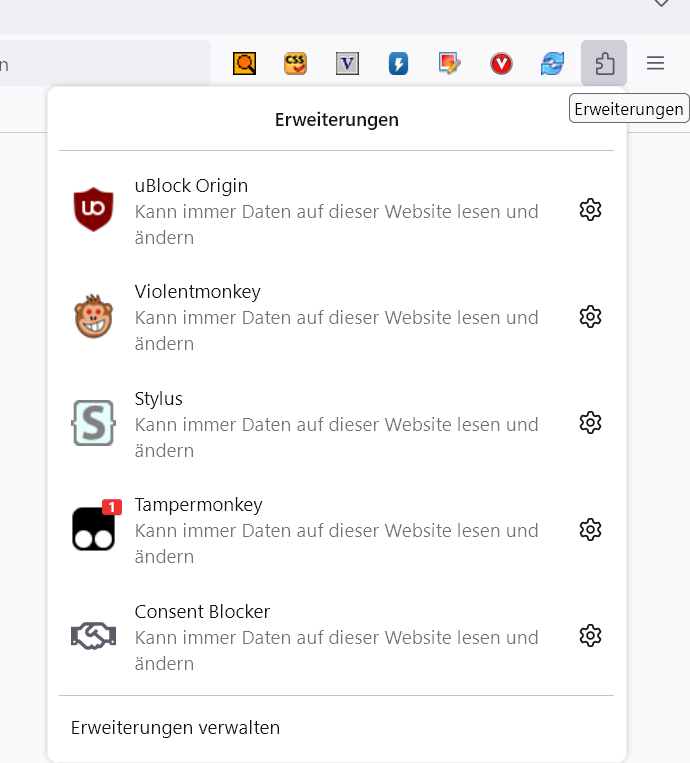The image size is (690, 763).
Task: Click the blue sync arrows toolbar icon
Action: click(552, 64)
